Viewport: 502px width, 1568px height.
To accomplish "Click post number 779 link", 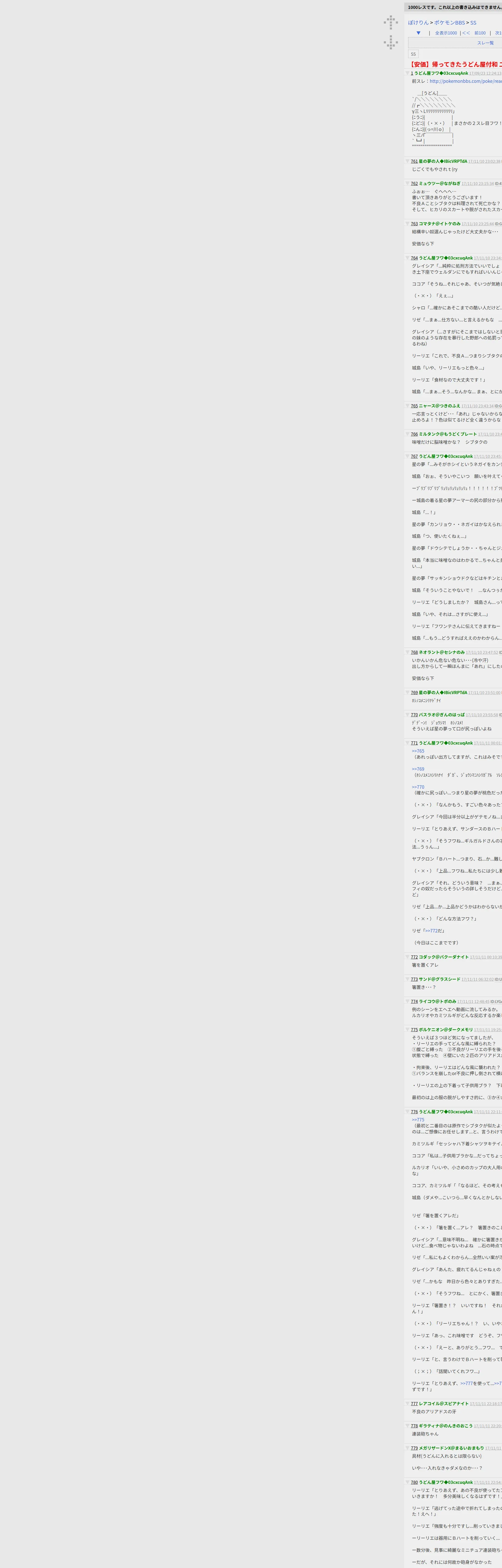I will click(414, 1448).
